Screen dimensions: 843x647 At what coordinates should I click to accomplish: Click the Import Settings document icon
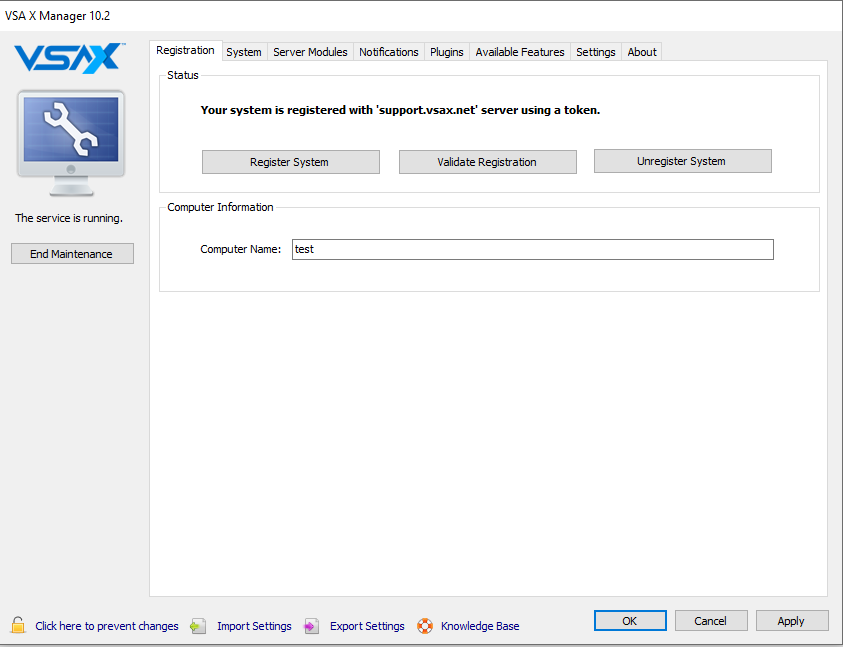(x=198, y=626)
